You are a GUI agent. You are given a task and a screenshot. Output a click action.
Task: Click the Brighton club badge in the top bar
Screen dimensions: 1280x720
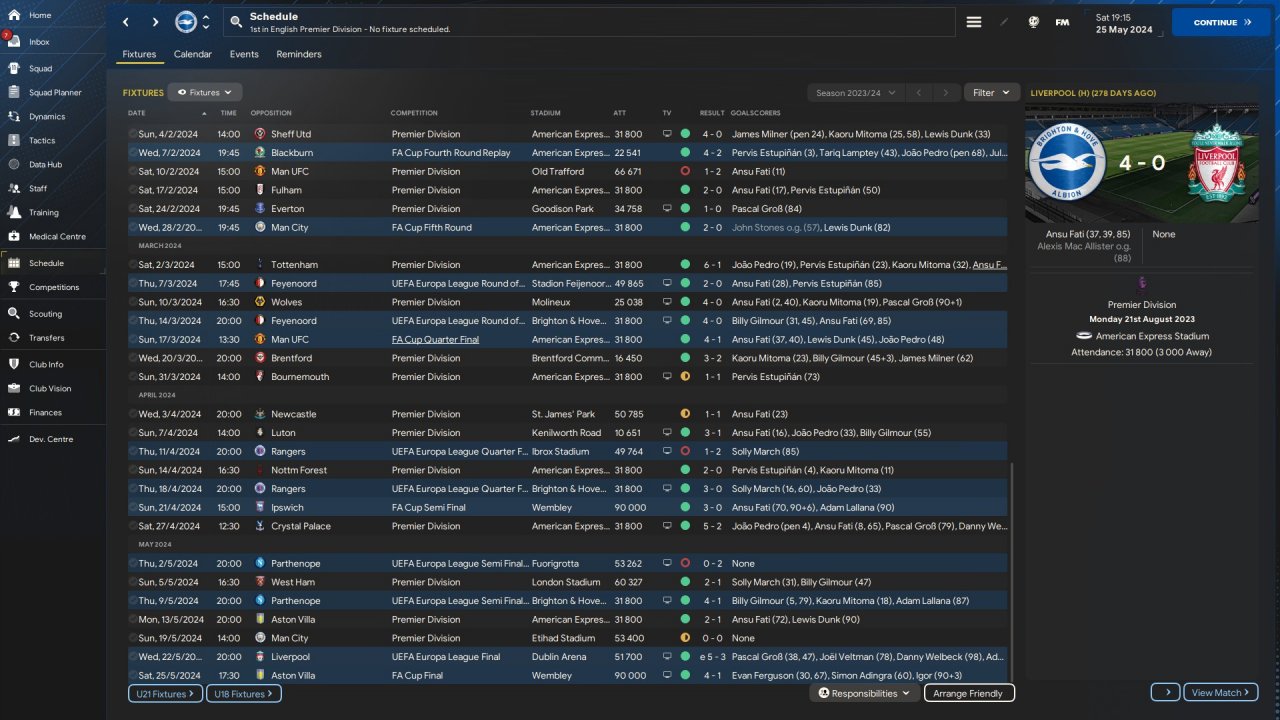(186, 22)
